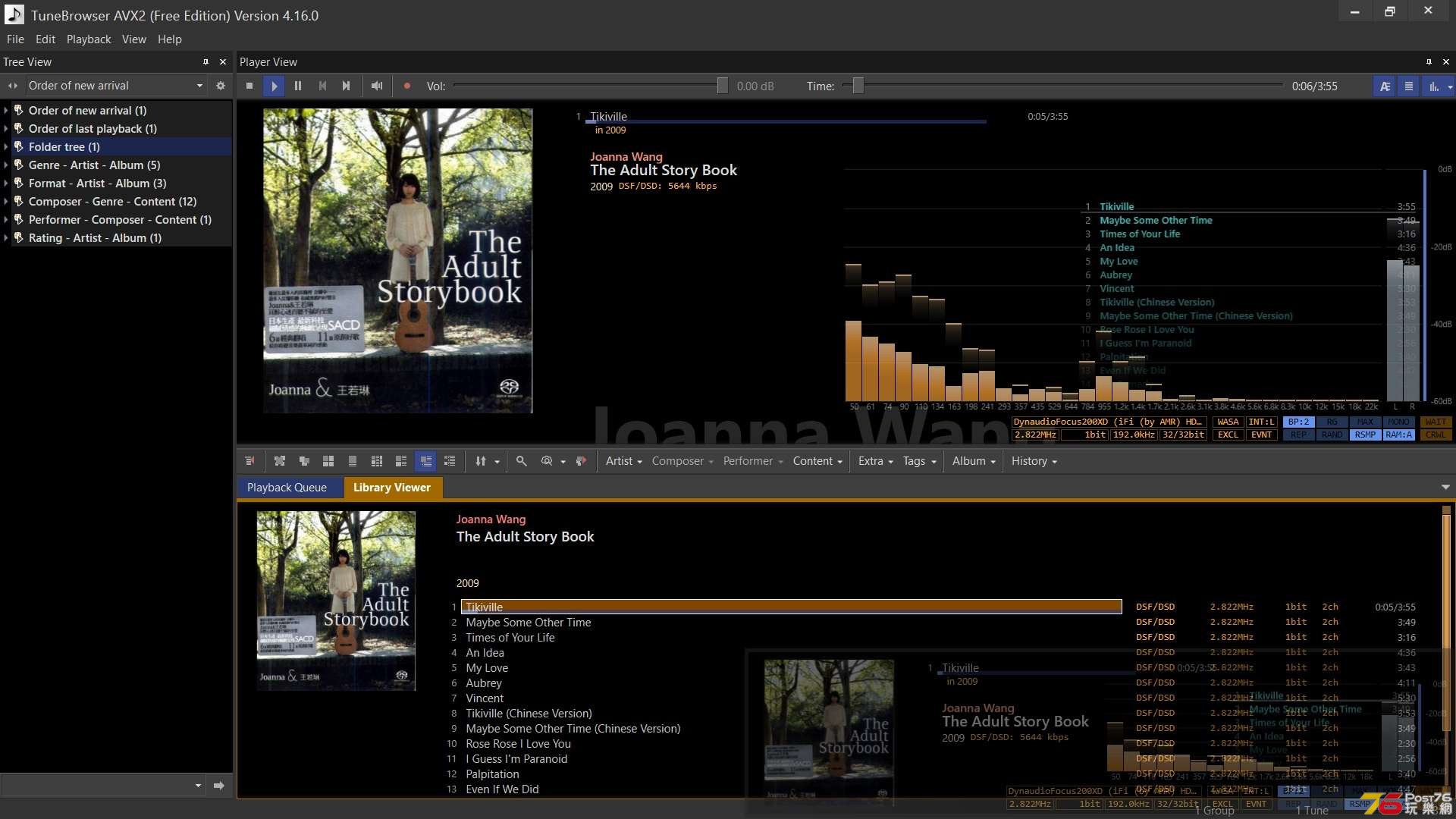Toggle the RAM:A indicator
The width and height of the screenshot is (1456, 819).
(x=1398, y=435)
